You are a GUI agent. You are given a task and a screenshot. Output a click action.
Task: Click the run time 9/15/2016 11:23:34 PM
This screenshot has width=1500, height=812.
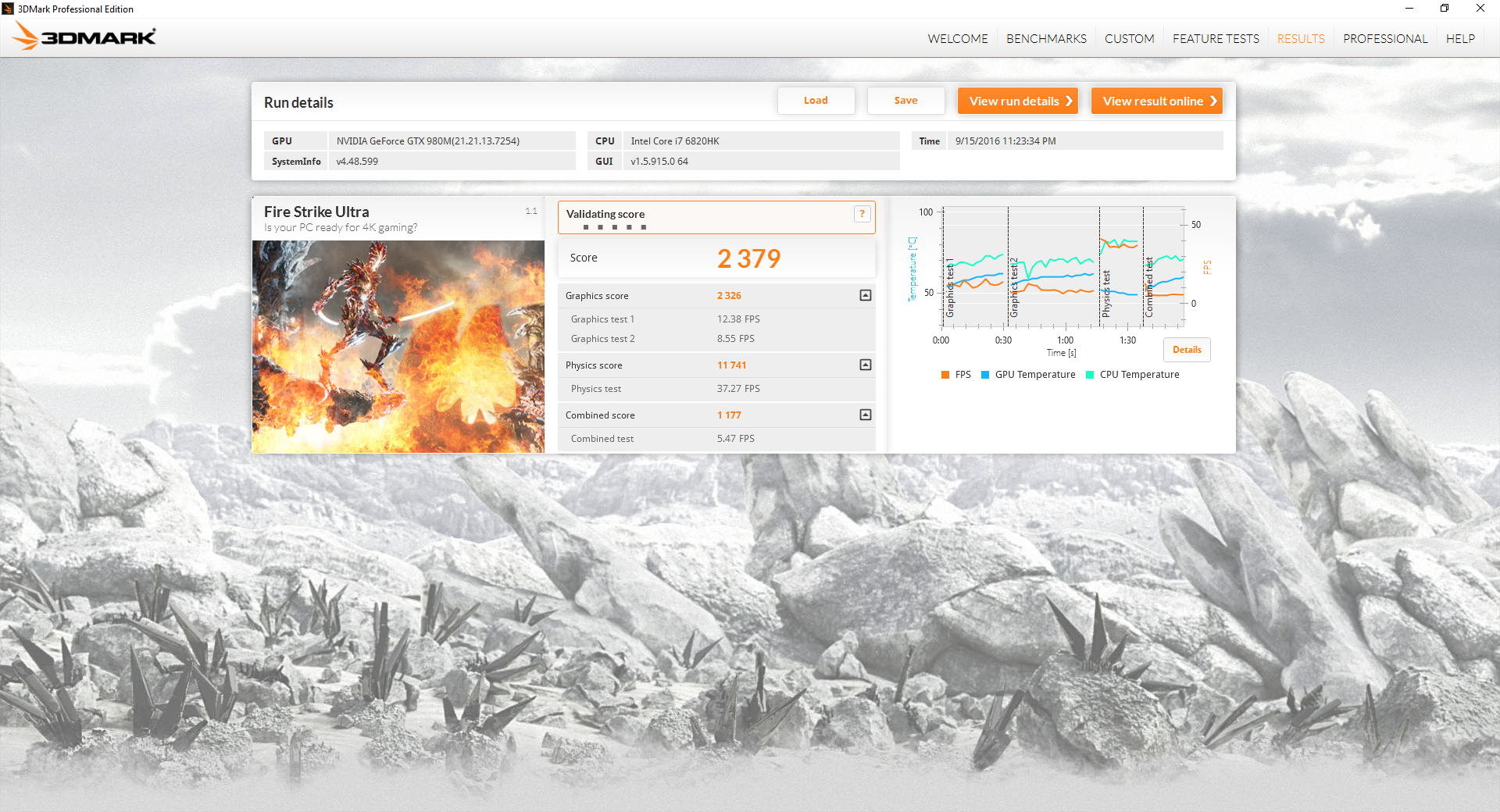point(1005,141)
